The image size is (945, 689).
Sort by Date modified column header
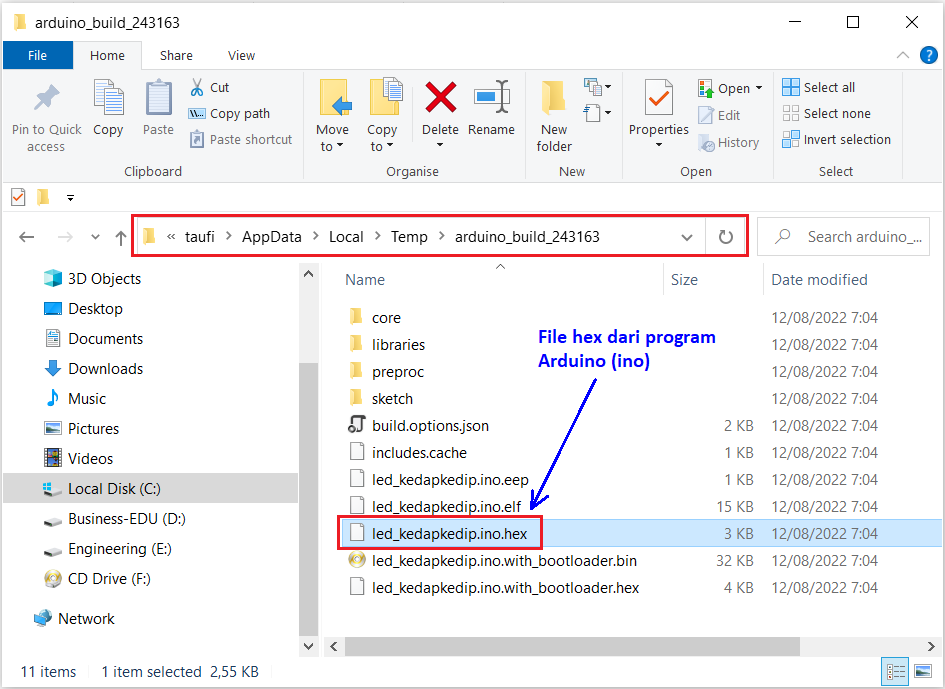[x=819, y=280]
